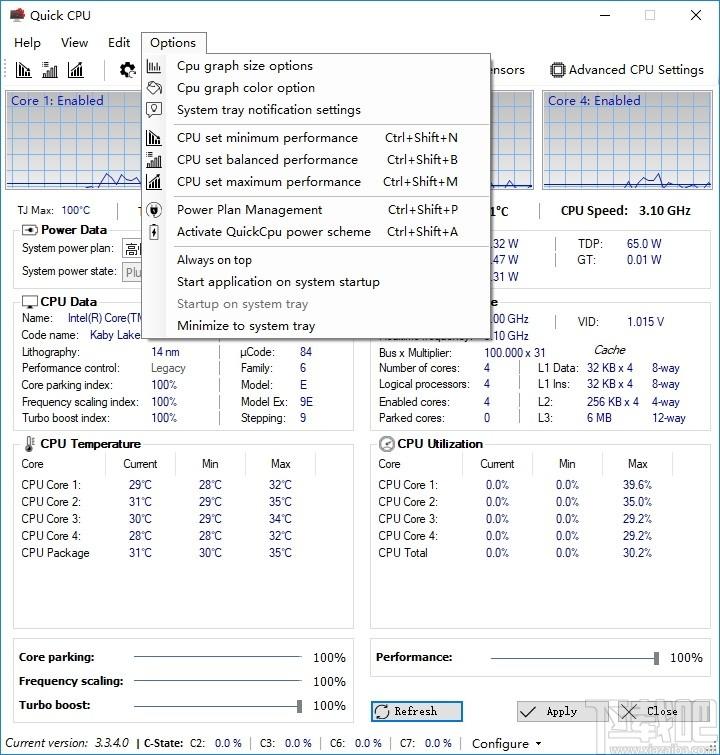Click the Quick CPU title bar app icon
This screenshot has width=720, height=755.
(17, 15)
